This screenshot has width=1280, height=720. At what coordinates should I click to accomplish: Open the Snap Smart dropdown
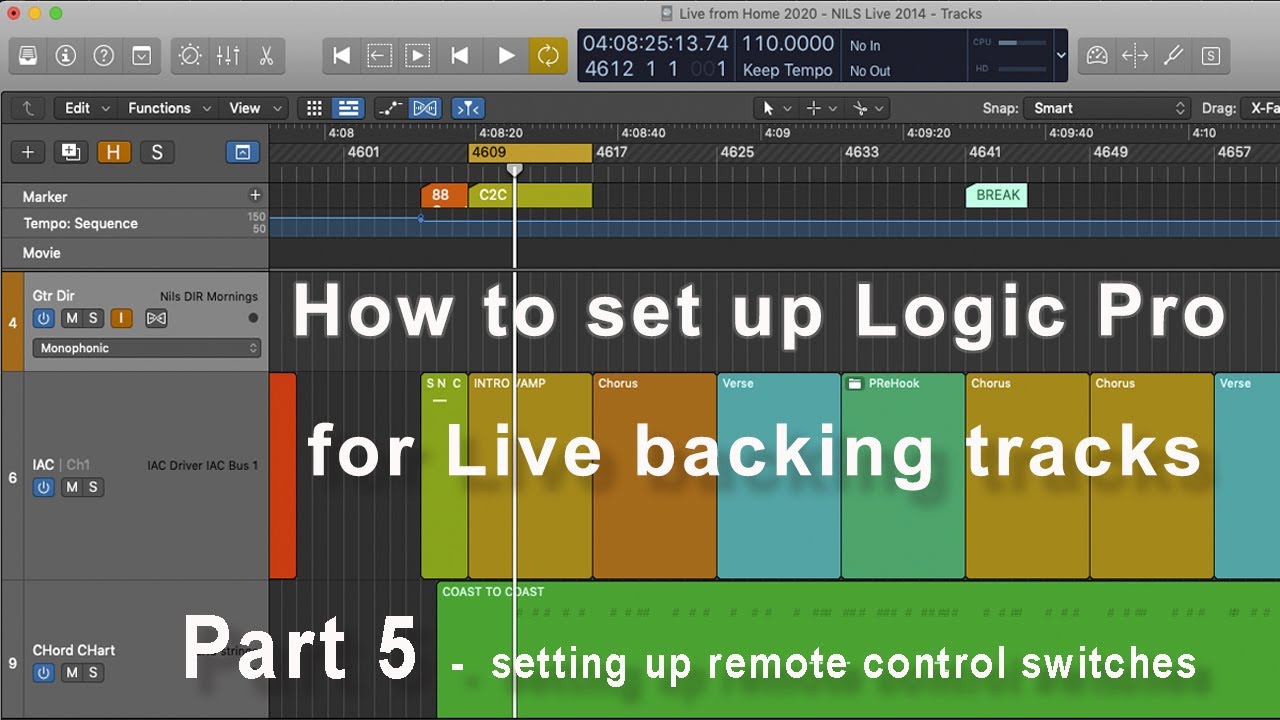coord(1107,108)
